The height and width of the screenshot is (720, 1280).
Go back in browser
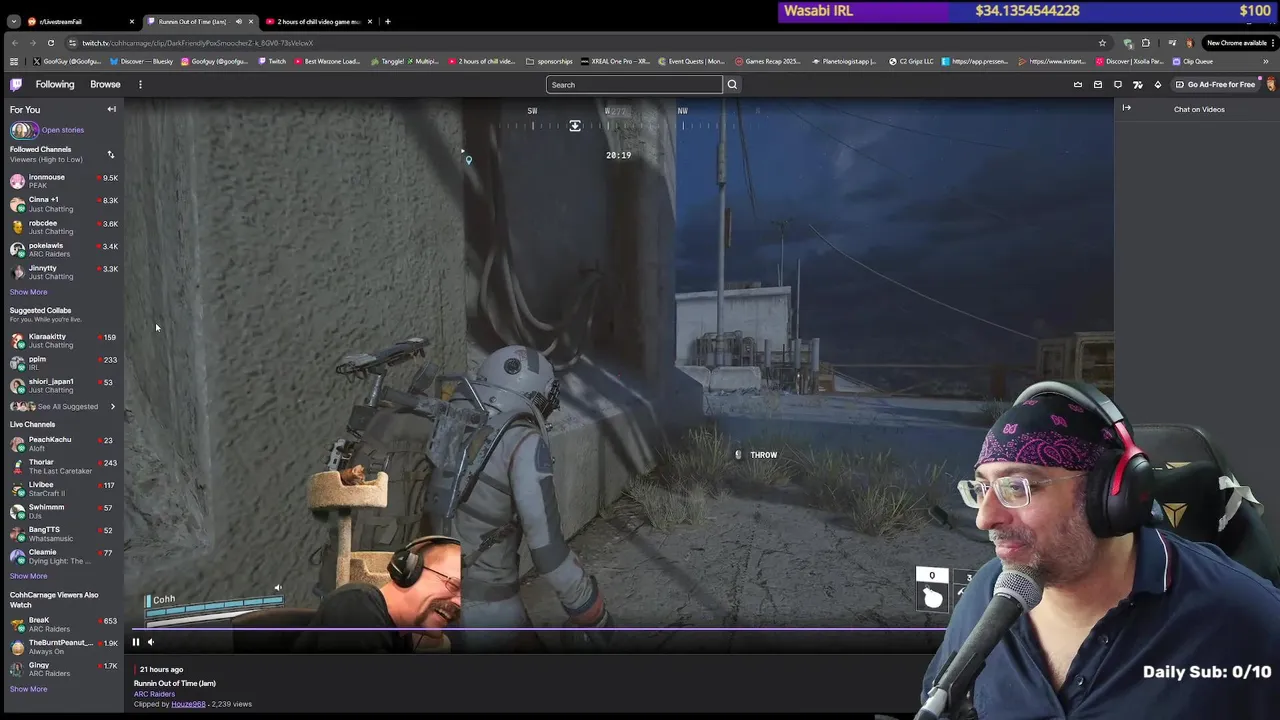coord(15,43)
